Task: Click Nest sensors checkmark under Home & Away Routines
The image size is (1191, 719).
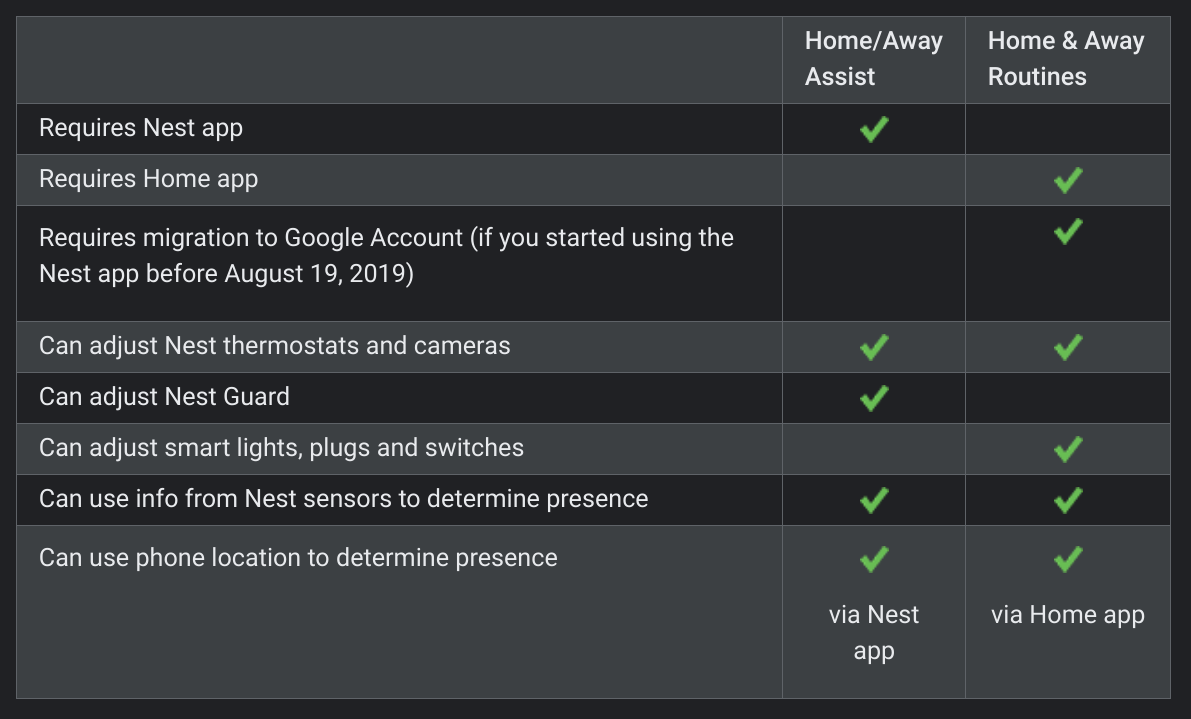Action: click(1068, 500)
